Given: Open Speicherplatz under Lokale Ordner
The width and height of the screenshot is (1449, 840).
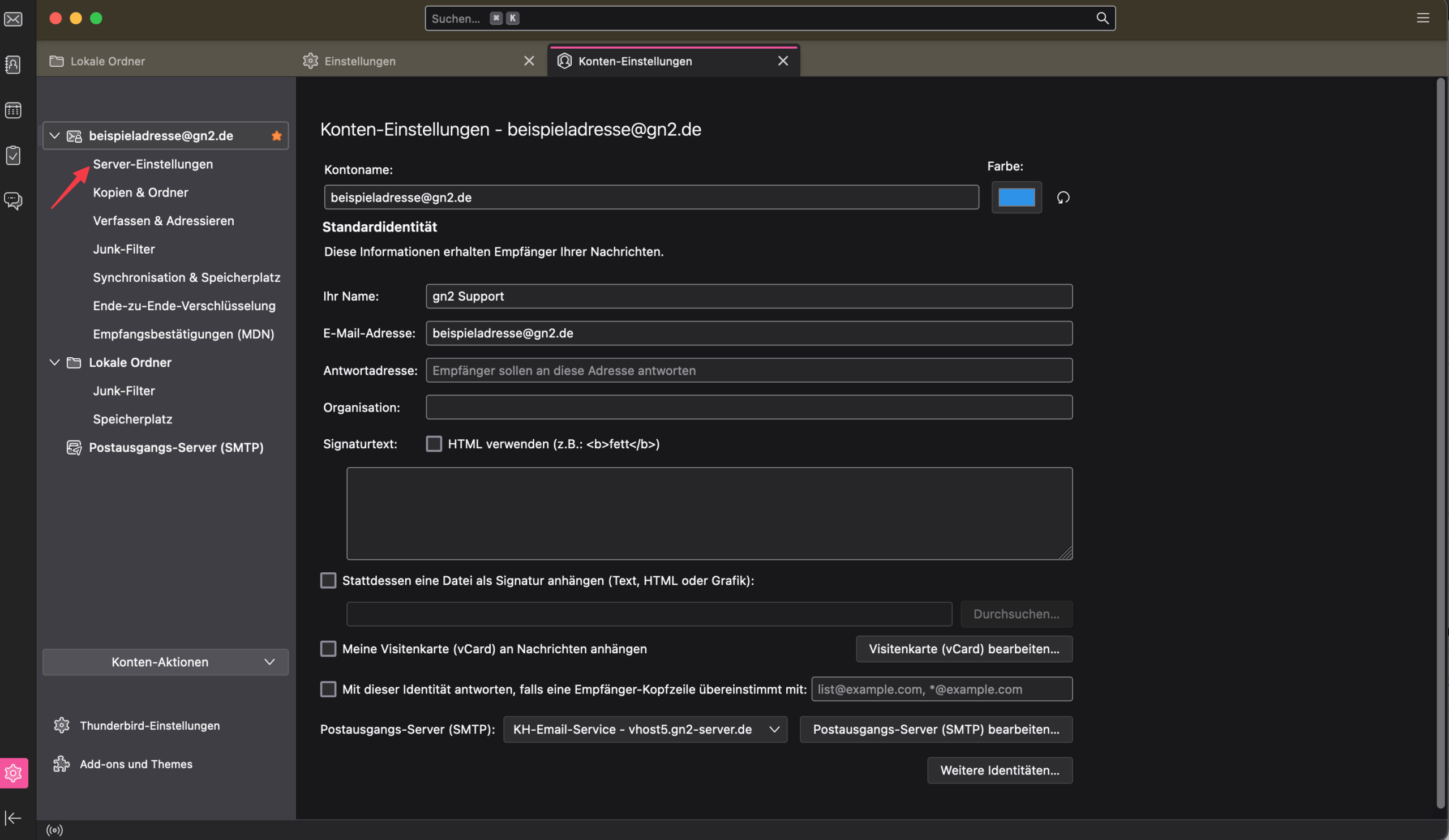Looking at the screenshot, I should point(133,419).
